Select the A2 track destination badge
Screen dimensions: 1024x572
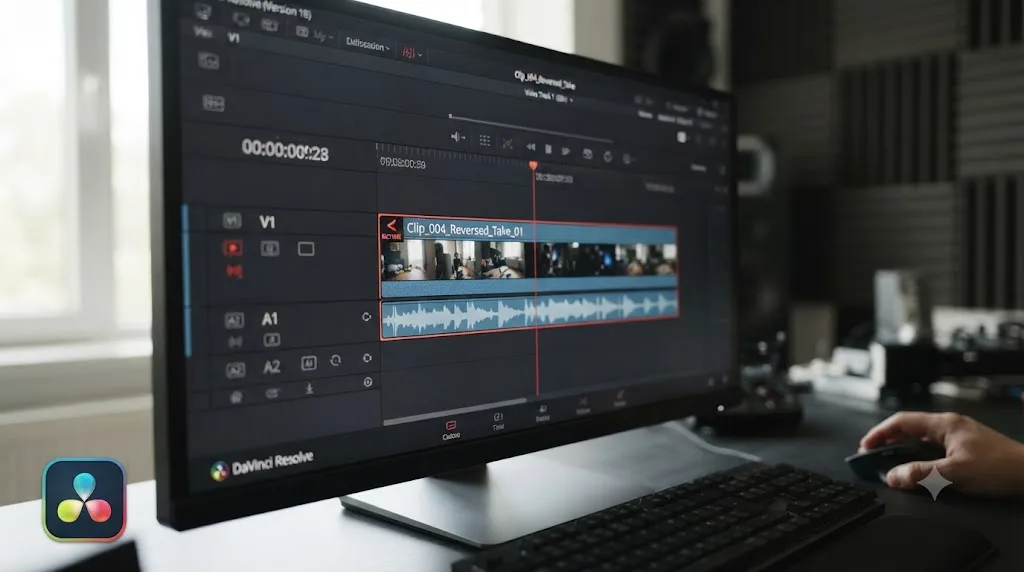point(235,370)
